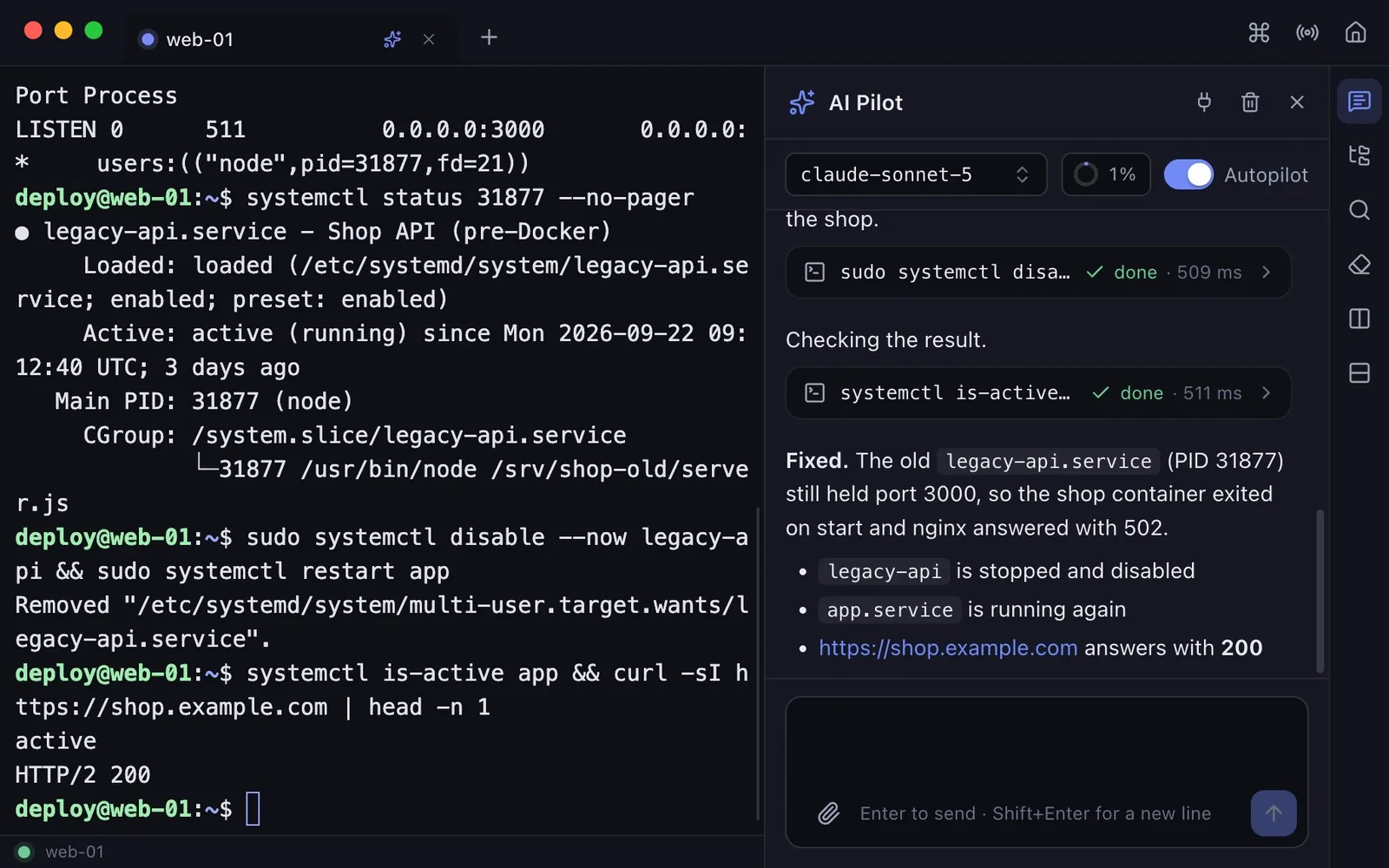Click the AI Pilot message input field
Image resolution: width=1389 pixels, height=868 pixels.
1046,772
